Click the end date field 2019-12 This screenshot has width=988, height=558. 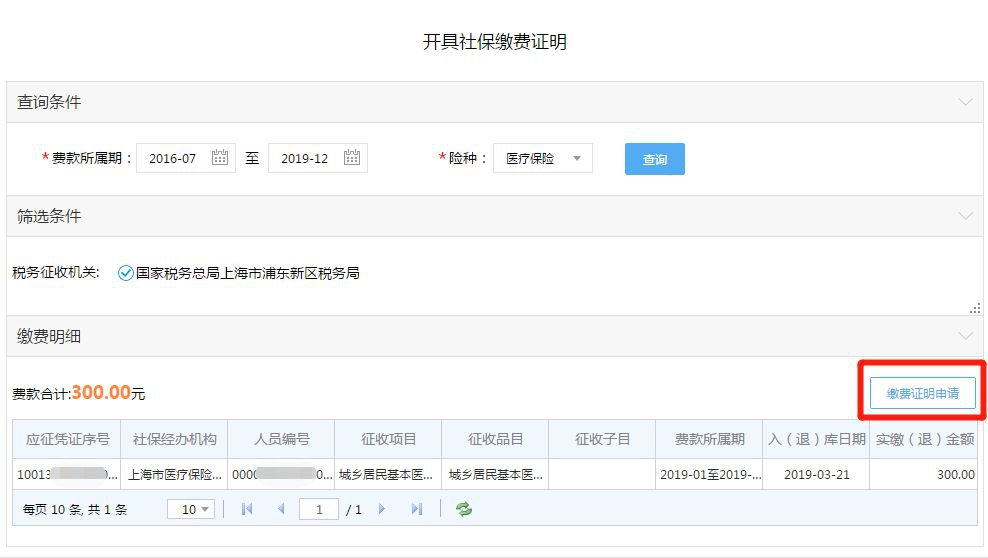point(305,158)
